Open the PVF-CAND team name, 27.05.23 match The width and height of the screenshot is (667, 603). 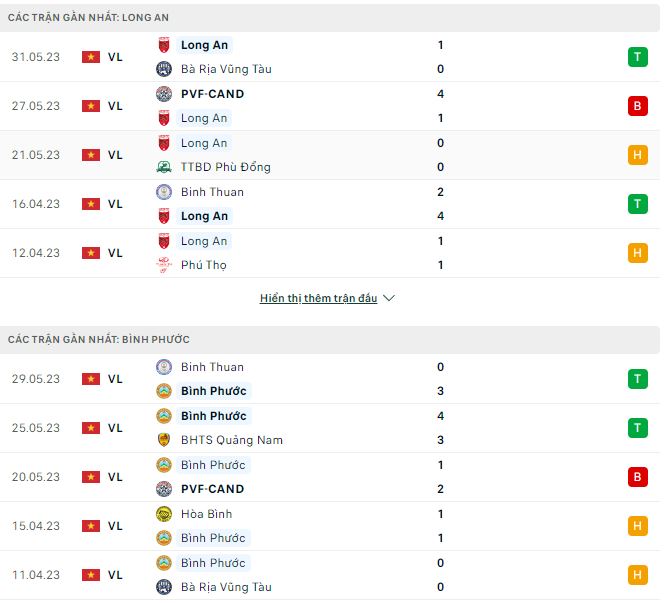[x=212, y=94]
